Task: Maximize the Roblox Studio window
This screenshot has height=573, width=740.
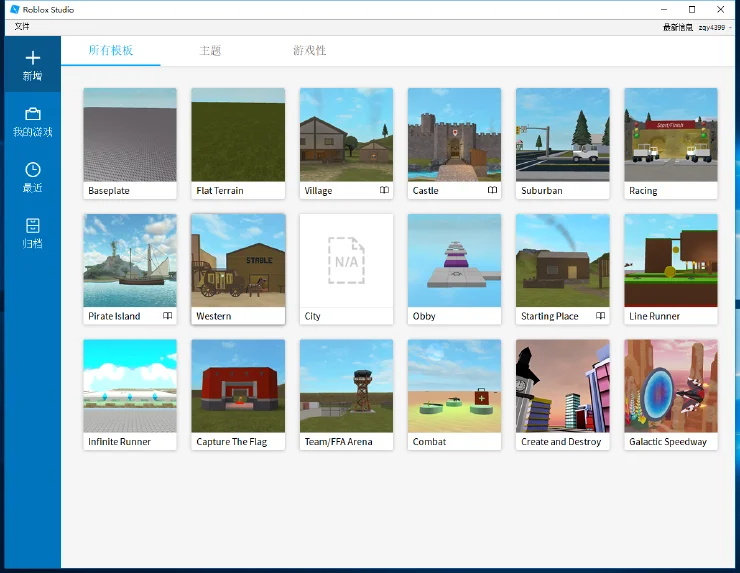Action: click(x=692, y=9)
